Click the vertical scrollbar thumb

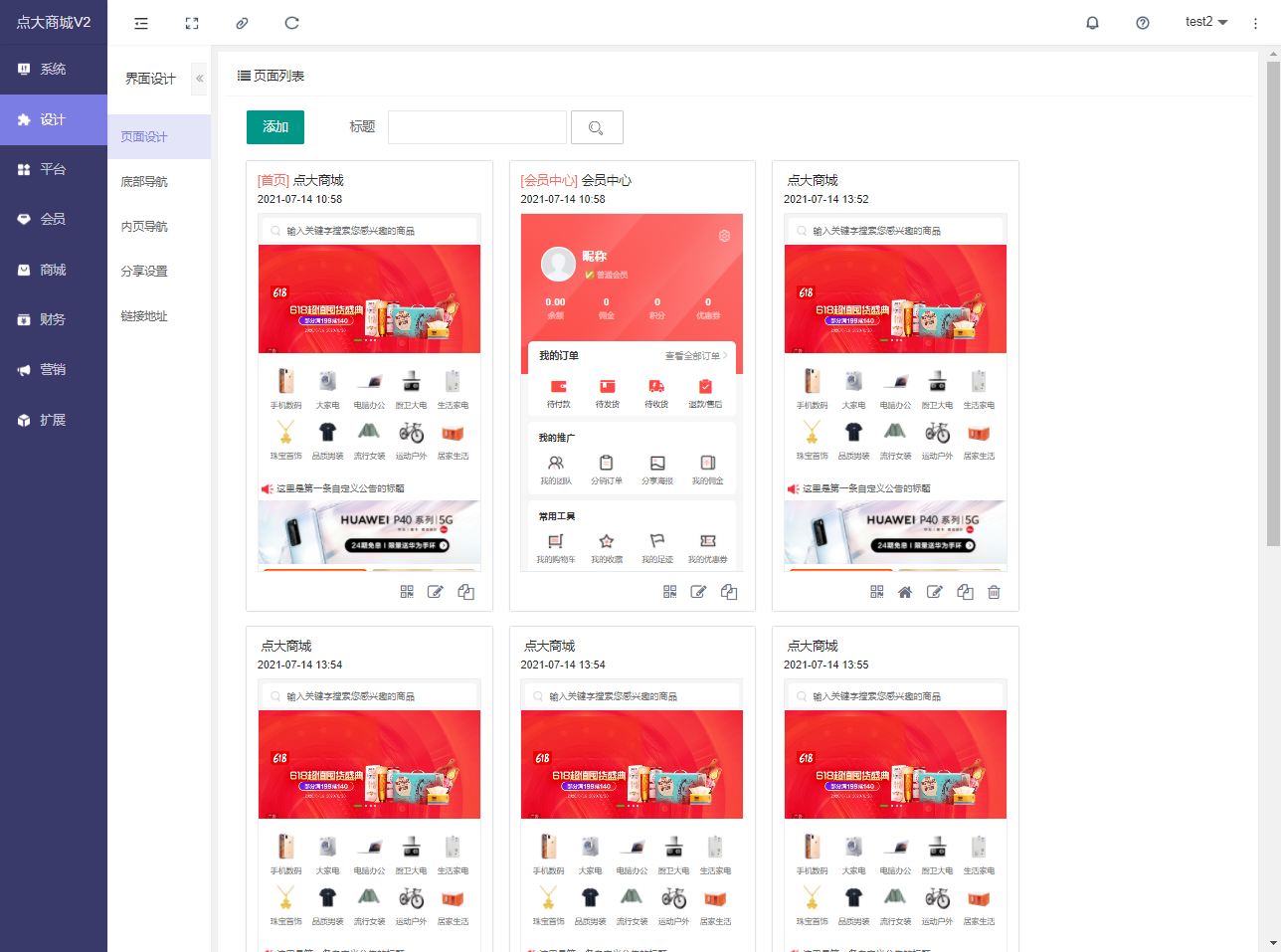click(x=1273, y=303)
